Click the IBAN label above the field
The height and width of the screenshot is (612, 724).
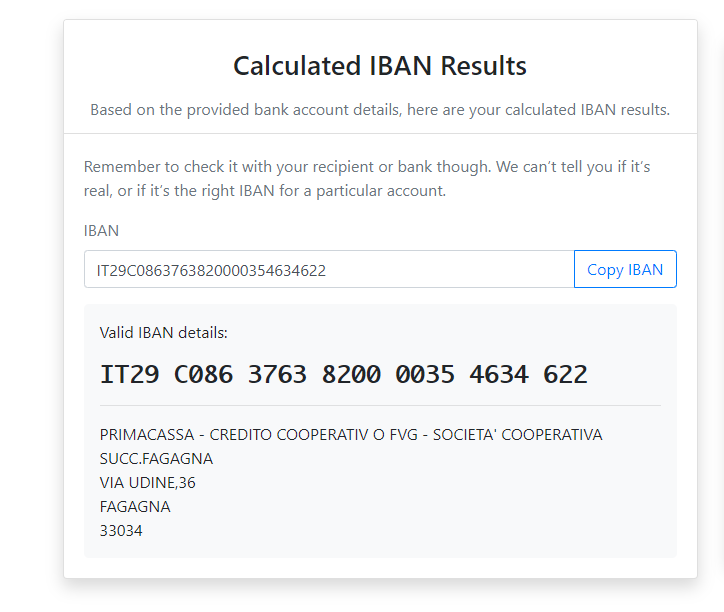(101, 230)
